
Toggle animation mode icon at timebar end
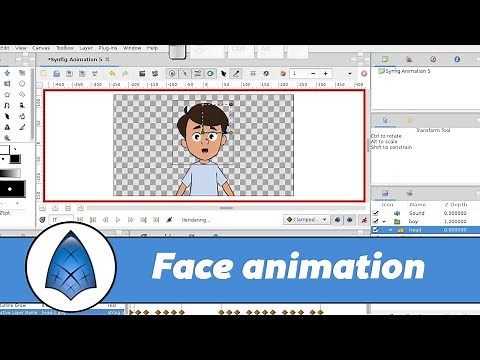coord(364,220)
